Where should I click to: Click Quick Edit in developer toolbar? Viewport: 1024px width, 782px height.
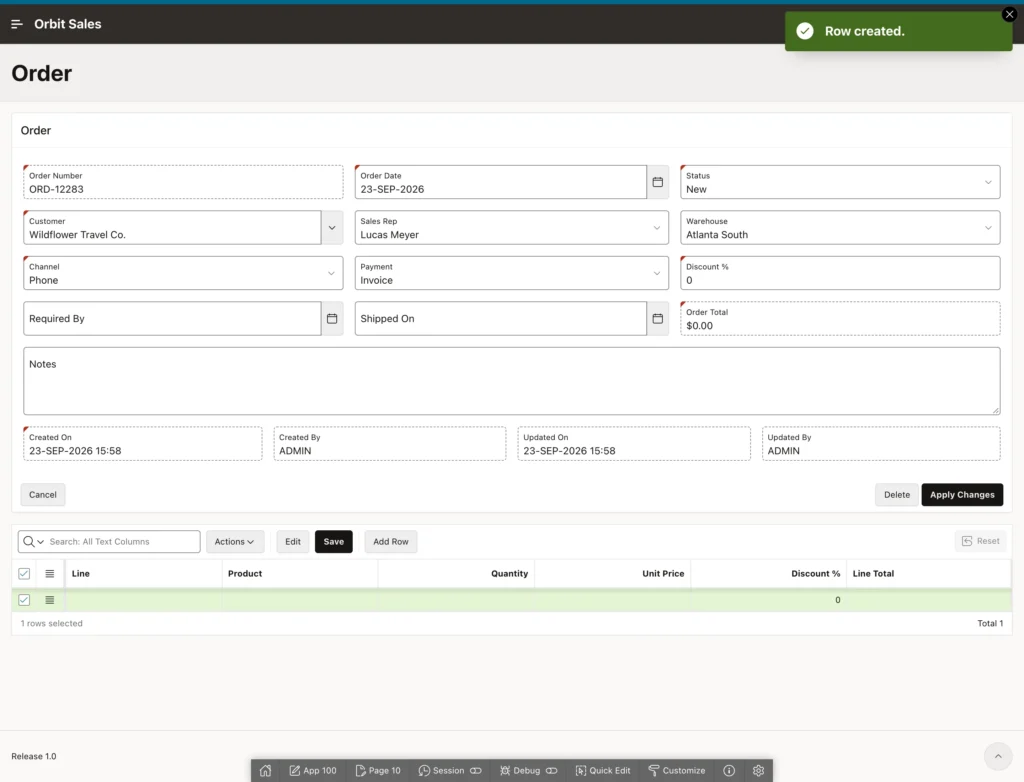[x=603, y=771]
